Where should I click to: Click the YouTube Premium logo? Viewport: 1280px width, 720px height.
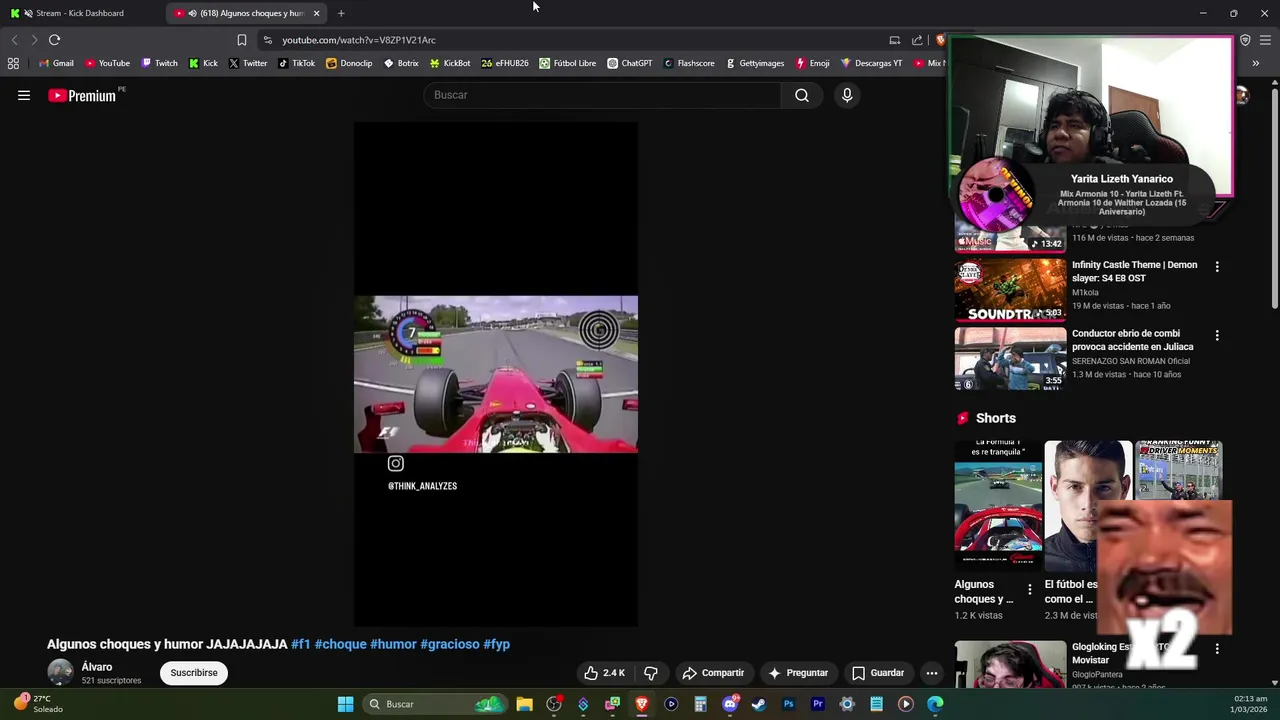coord(83,95)
